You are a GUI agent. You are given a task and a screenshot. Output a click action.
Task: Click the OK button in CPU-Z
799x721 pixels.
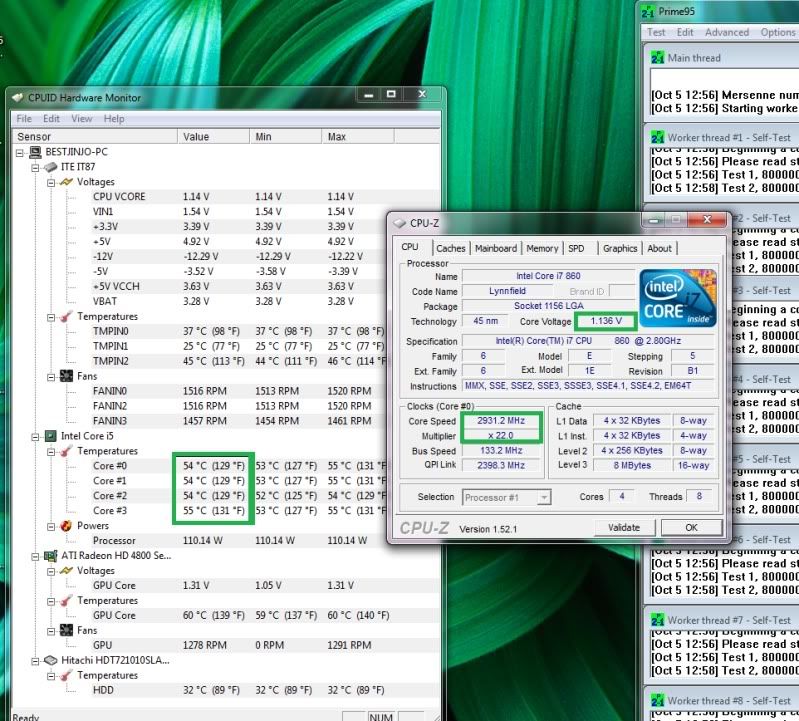tap(691, 527)
